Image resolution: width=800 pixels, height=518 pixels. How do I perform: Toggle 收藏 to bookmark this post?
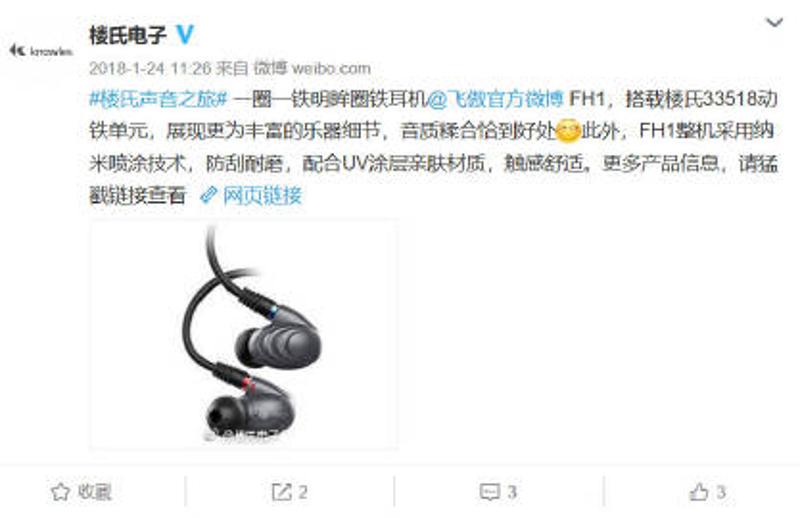tap(94, 492)
